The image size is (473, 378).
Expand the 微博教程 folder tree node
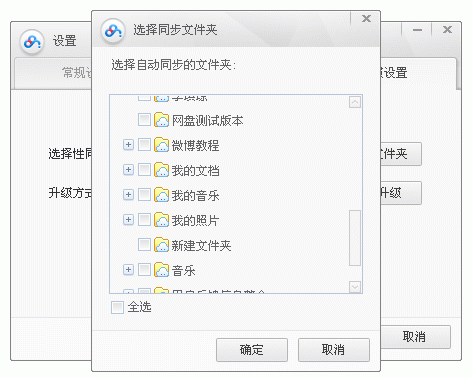point(128,145)
